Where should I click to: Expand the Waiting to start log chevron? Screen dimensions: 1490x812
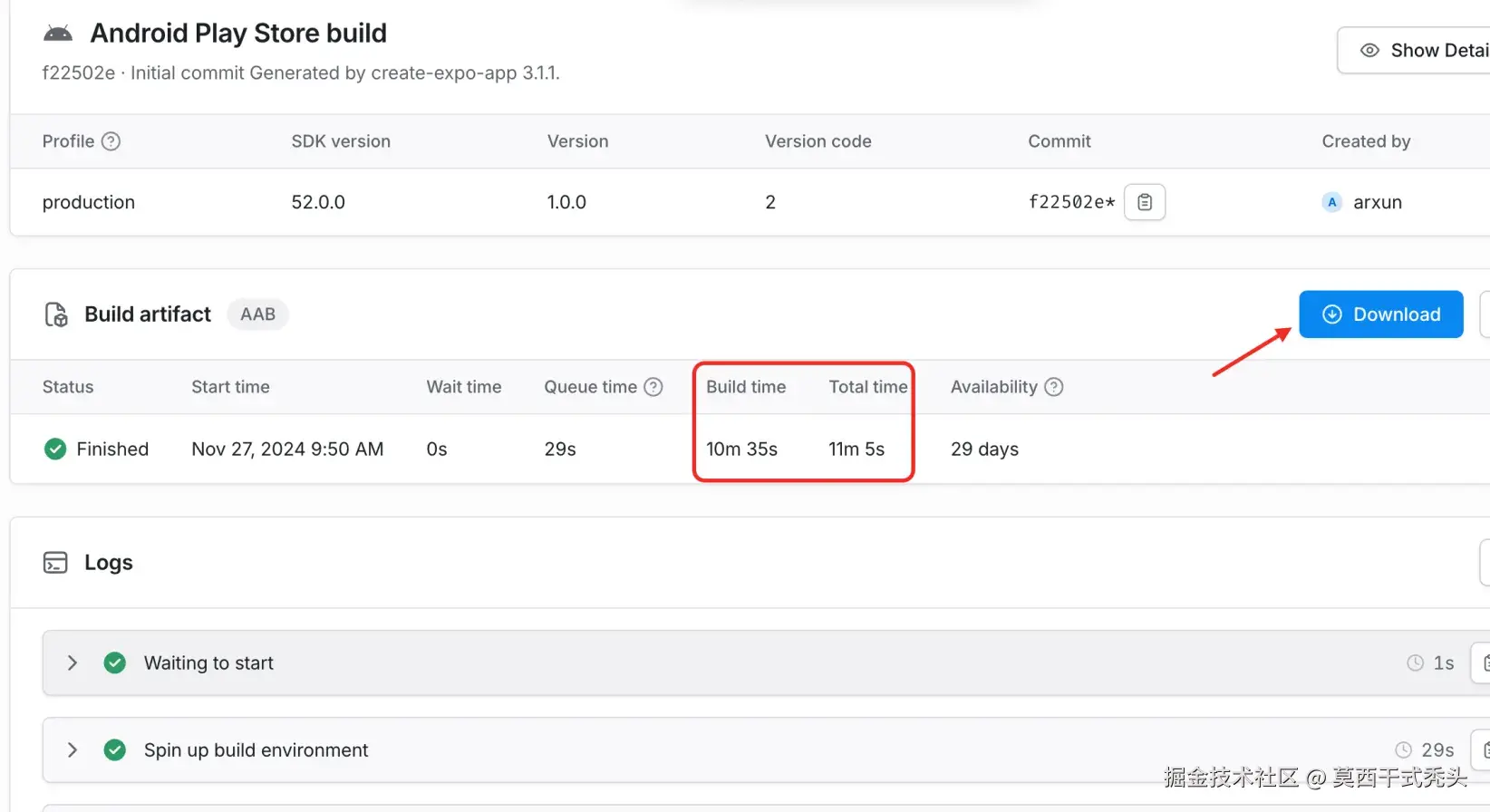pyautogui.click(x=73, y=663)
